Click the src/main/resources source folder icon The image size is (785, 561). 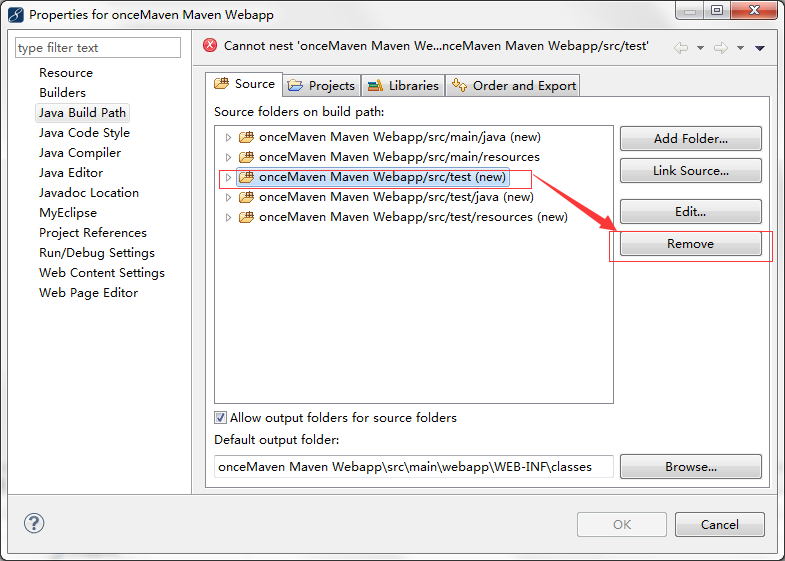pos(246,157)
